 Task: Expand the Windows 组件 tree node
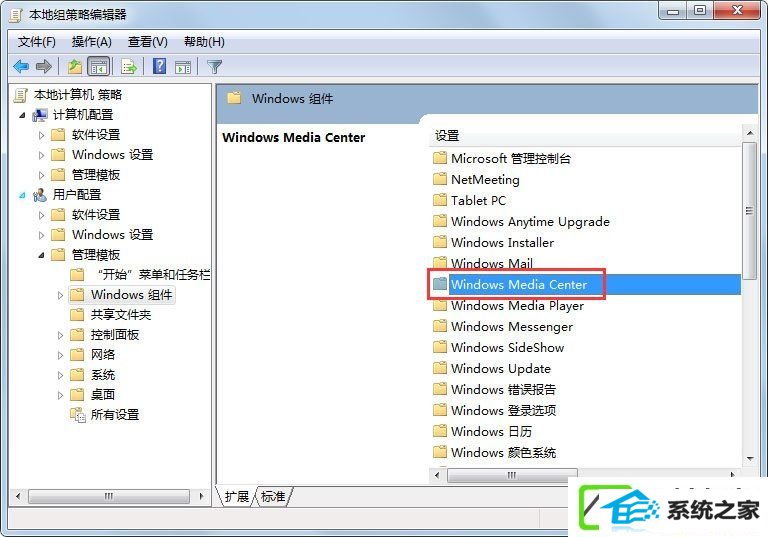pyautogui.click(x=60, y=295)
